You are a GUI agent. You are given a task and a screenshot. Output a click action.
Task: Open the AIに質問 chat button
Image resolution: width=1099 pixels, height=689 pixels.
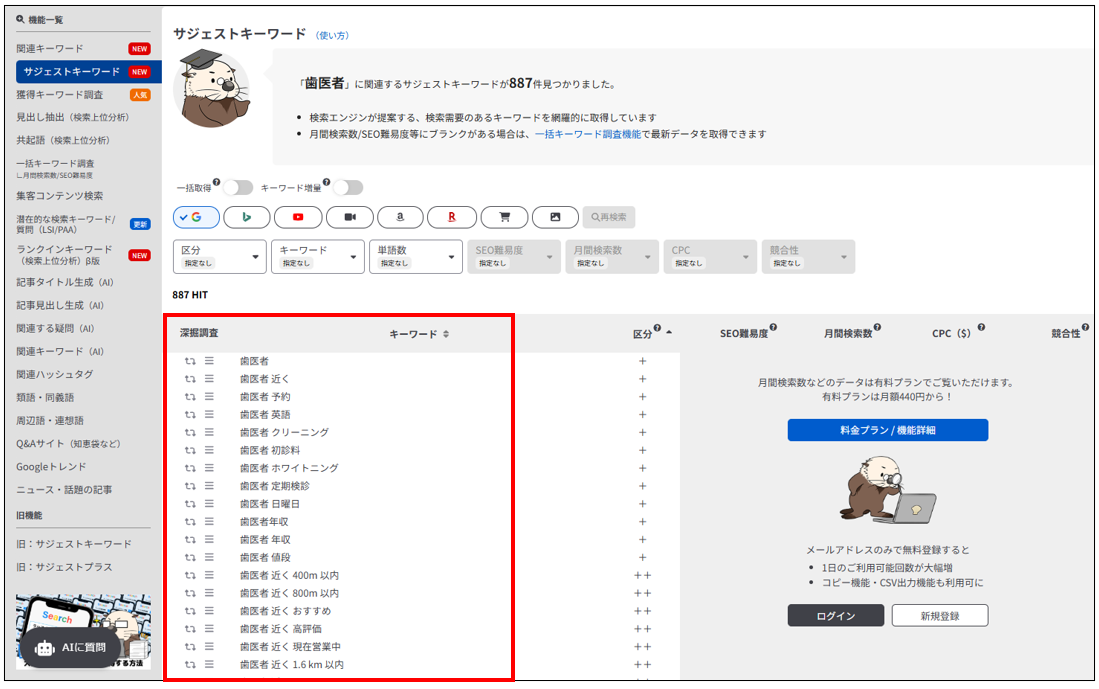pos(70,648)
